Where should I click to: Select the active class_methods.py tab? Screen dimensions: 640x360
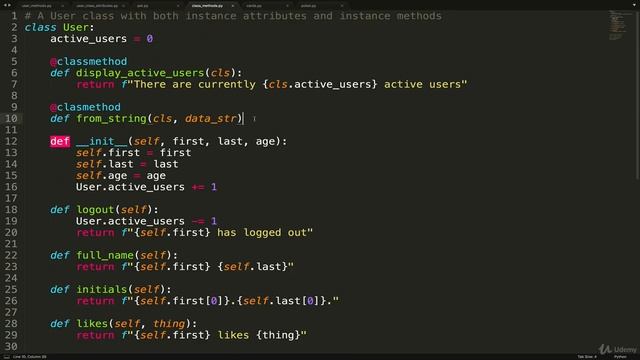coord(207,6)
